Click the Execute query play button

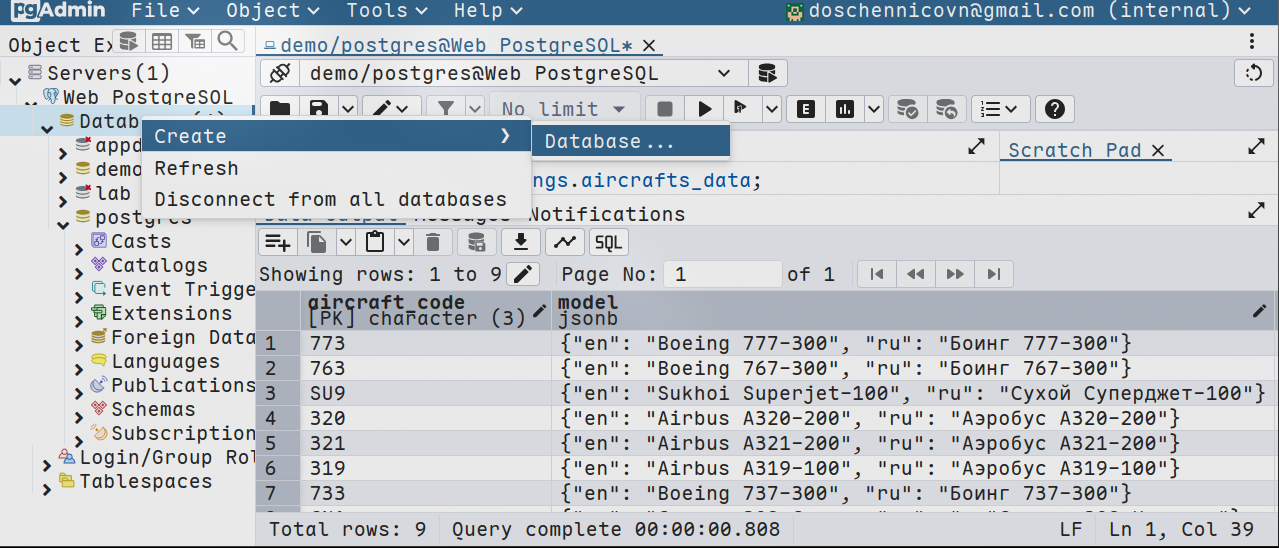(x=705, y=109)
